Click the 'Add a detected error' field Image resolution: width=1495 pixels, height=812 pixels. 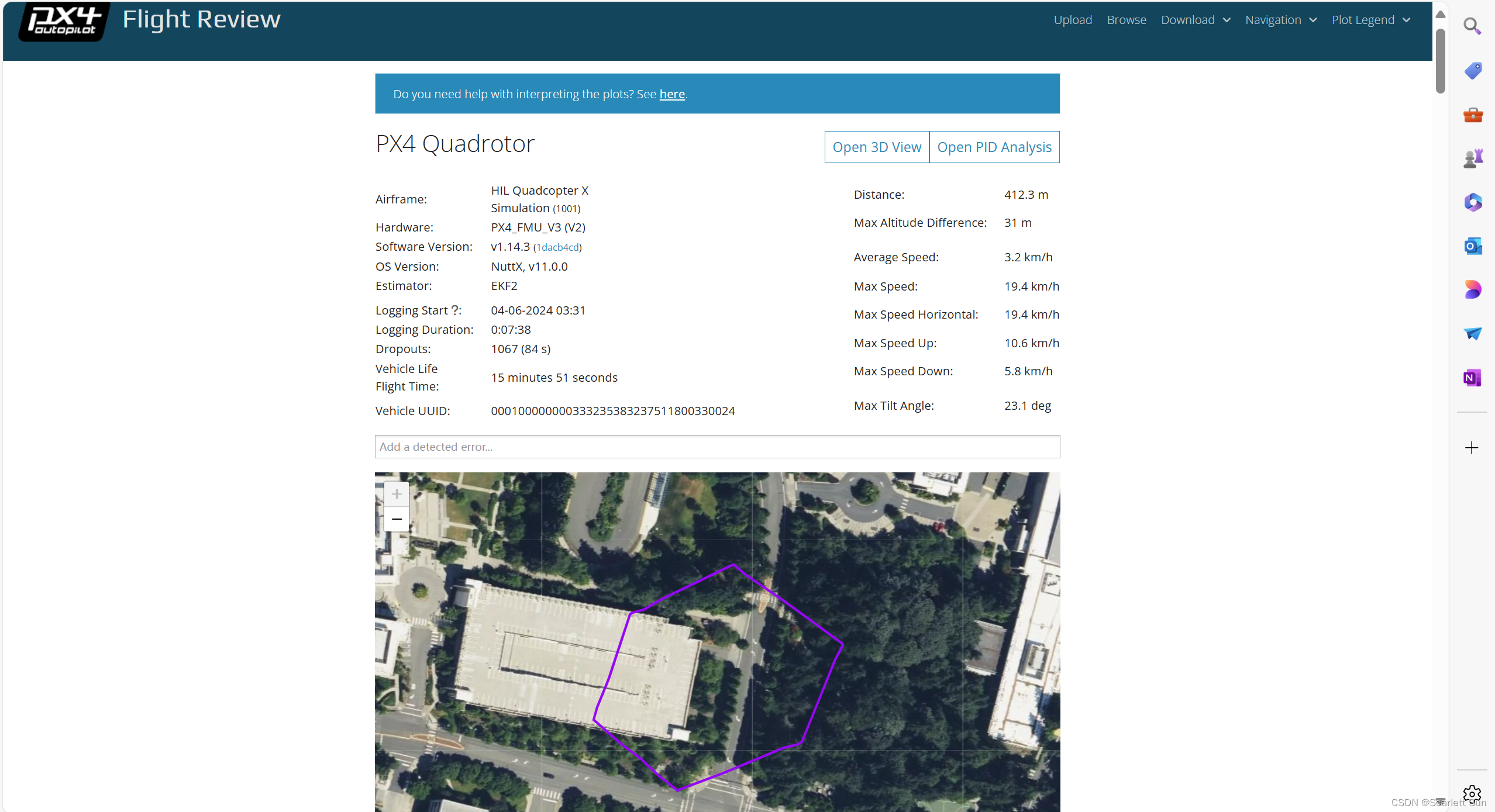pos(717,447)
